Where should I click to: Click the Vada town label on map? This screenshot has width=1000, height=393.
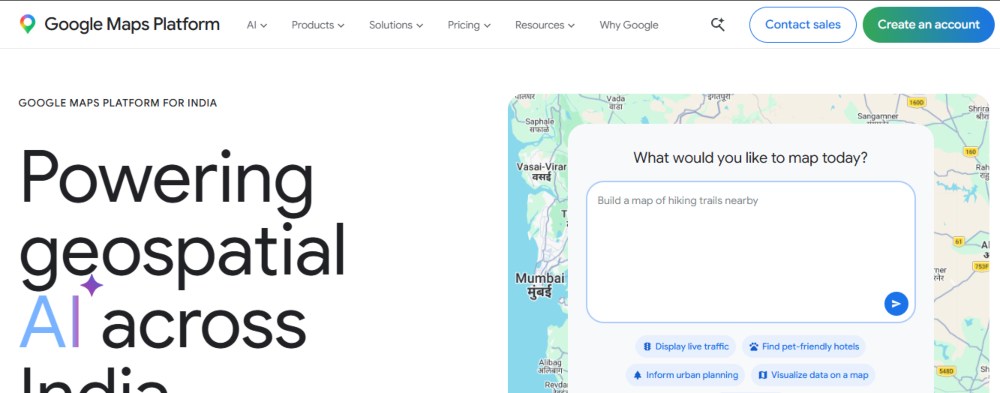coord(615,102)
